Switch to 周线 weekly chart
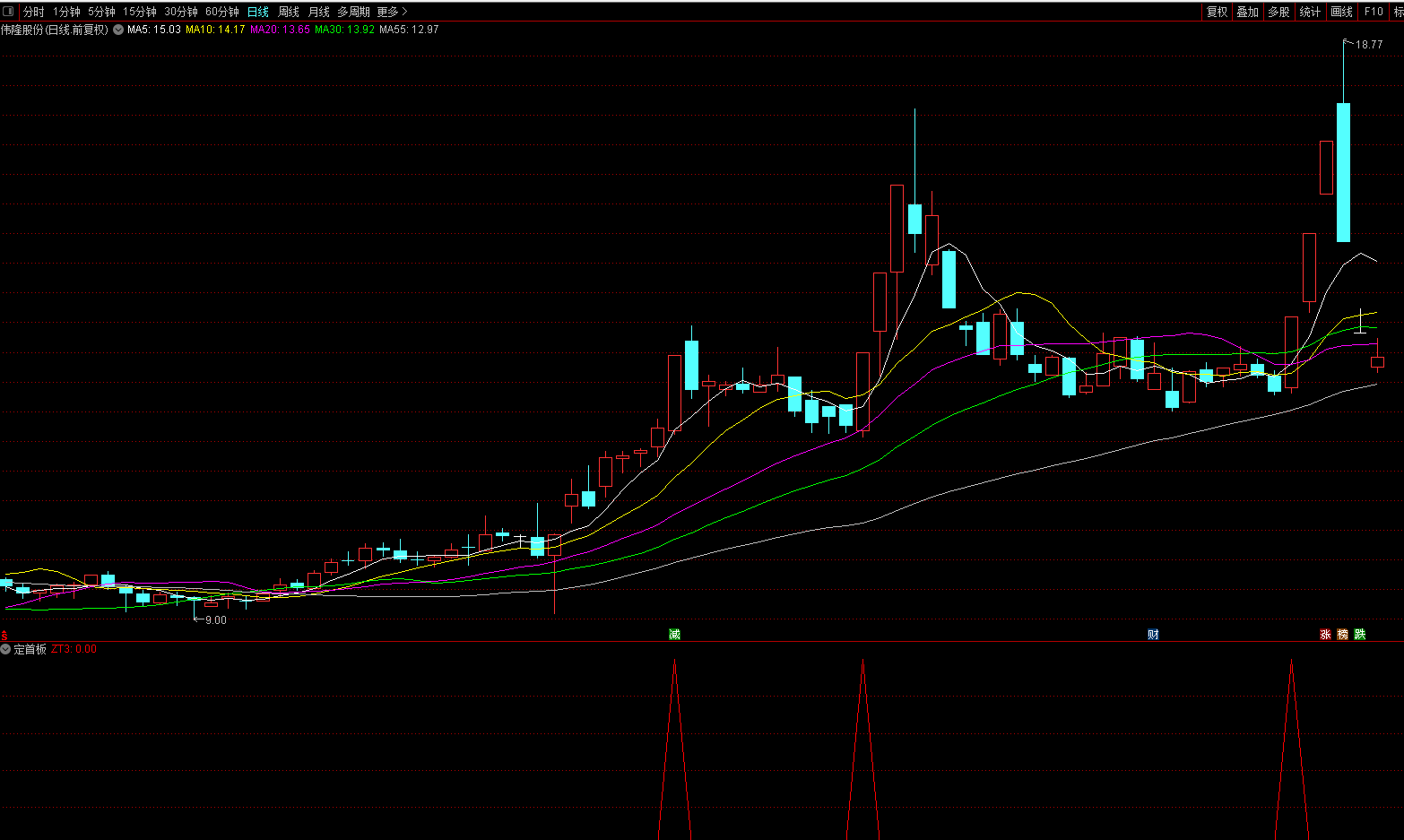 pos(289,12)
